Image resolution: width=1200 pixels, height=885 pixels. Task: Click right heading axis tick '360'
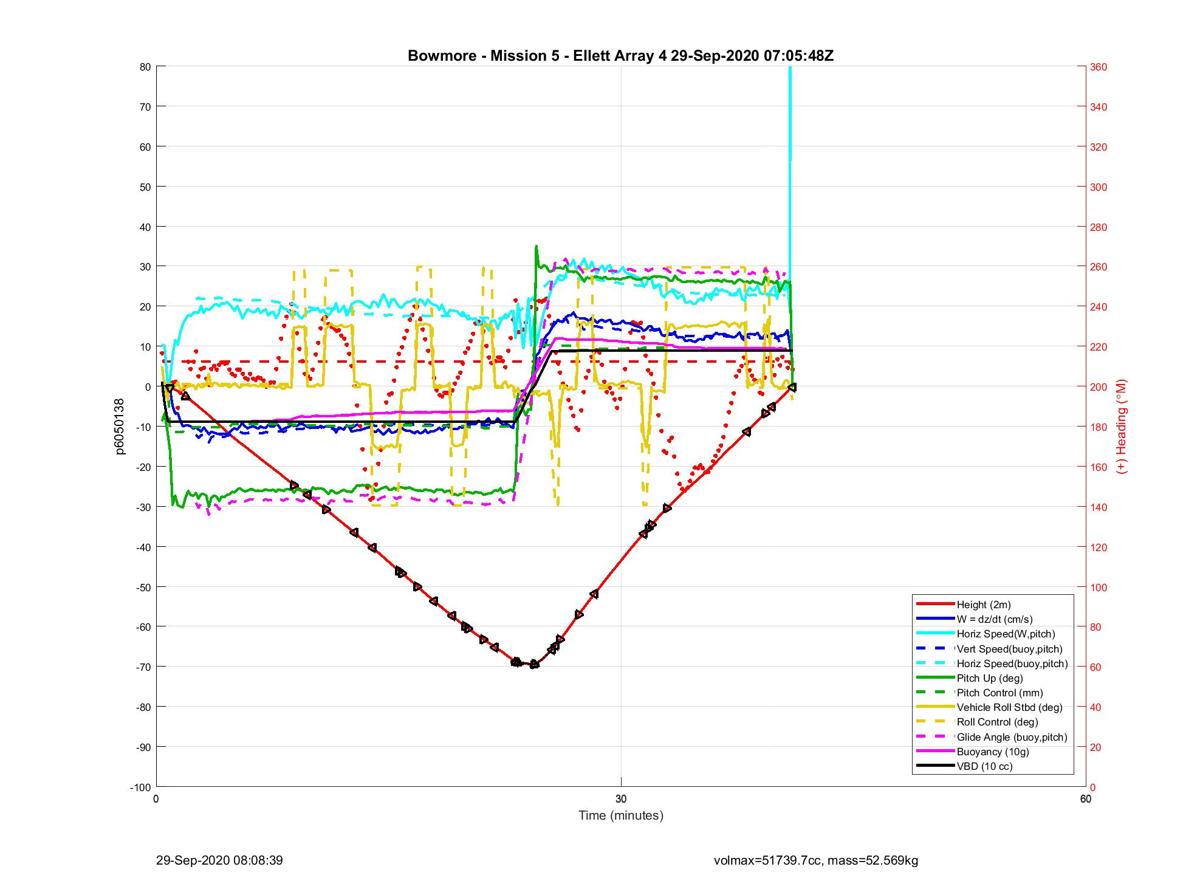(x=1098, y=67)
